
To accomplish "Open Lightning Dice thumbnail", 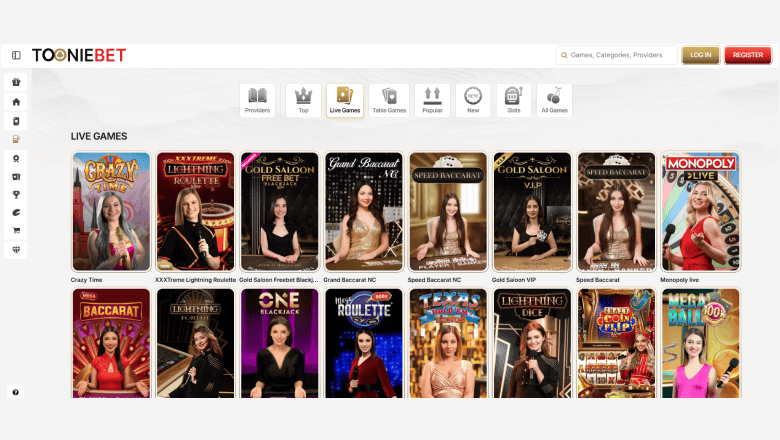I will 532,343.
